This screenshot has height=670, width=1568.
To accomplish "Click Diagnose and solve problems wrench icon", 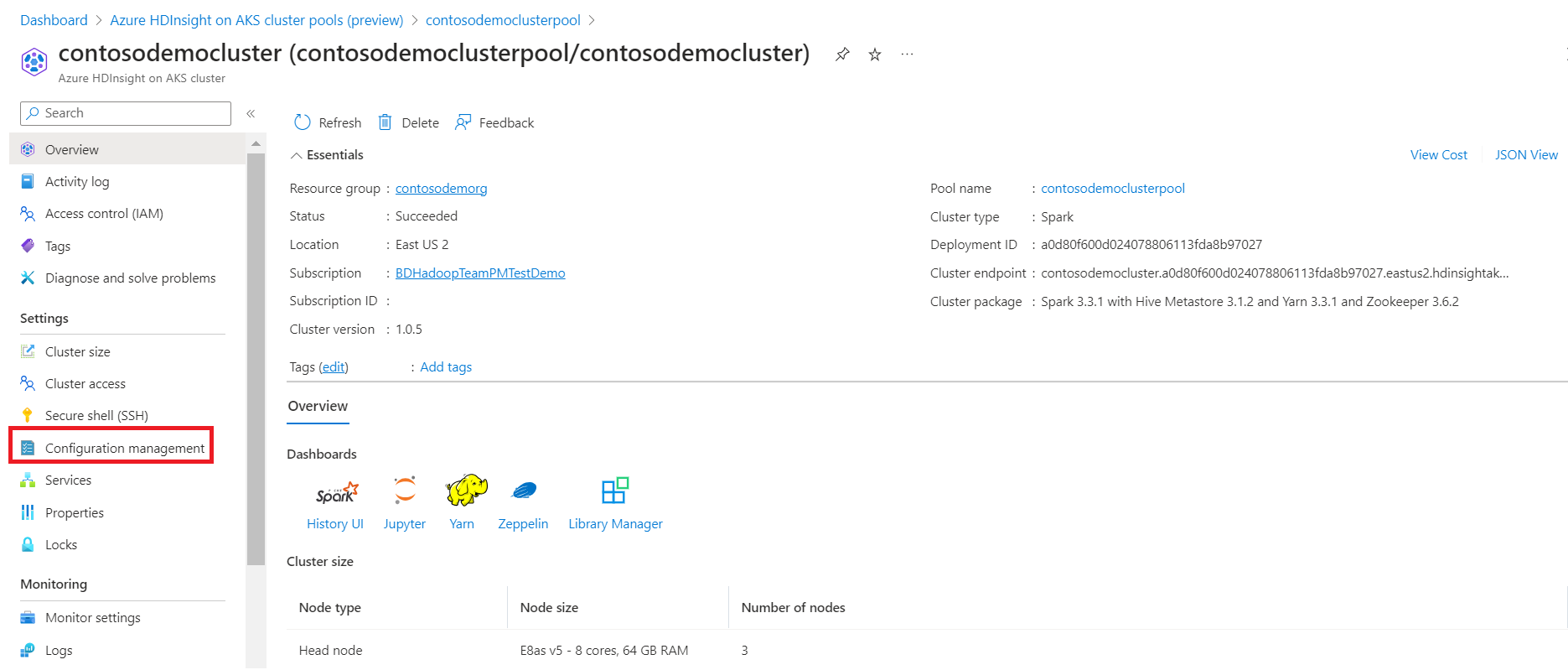I will tap(28, 278).
